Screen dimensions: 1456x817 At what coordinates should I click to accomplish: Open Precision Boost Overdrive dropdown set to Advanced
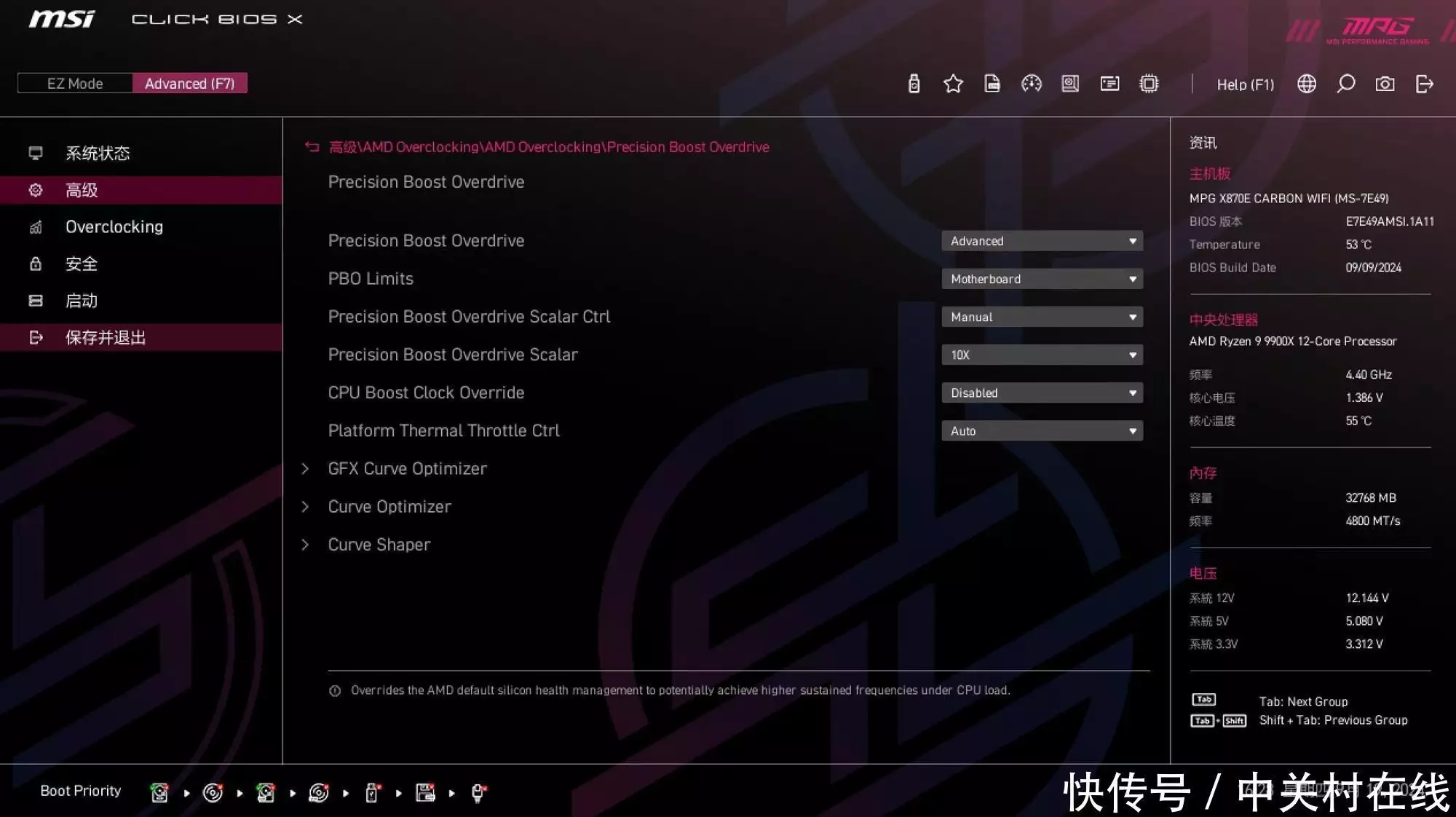(1042, 241)
